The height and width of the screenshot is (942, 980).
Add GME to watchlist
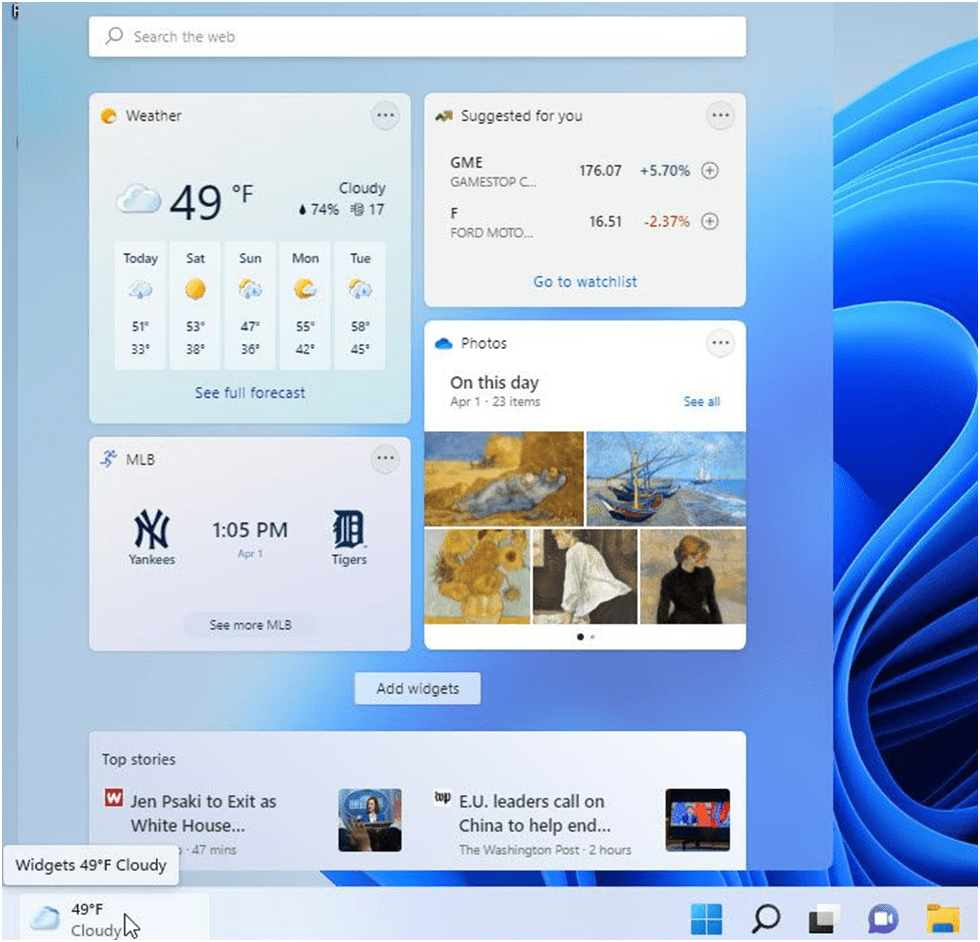(709, 170)
